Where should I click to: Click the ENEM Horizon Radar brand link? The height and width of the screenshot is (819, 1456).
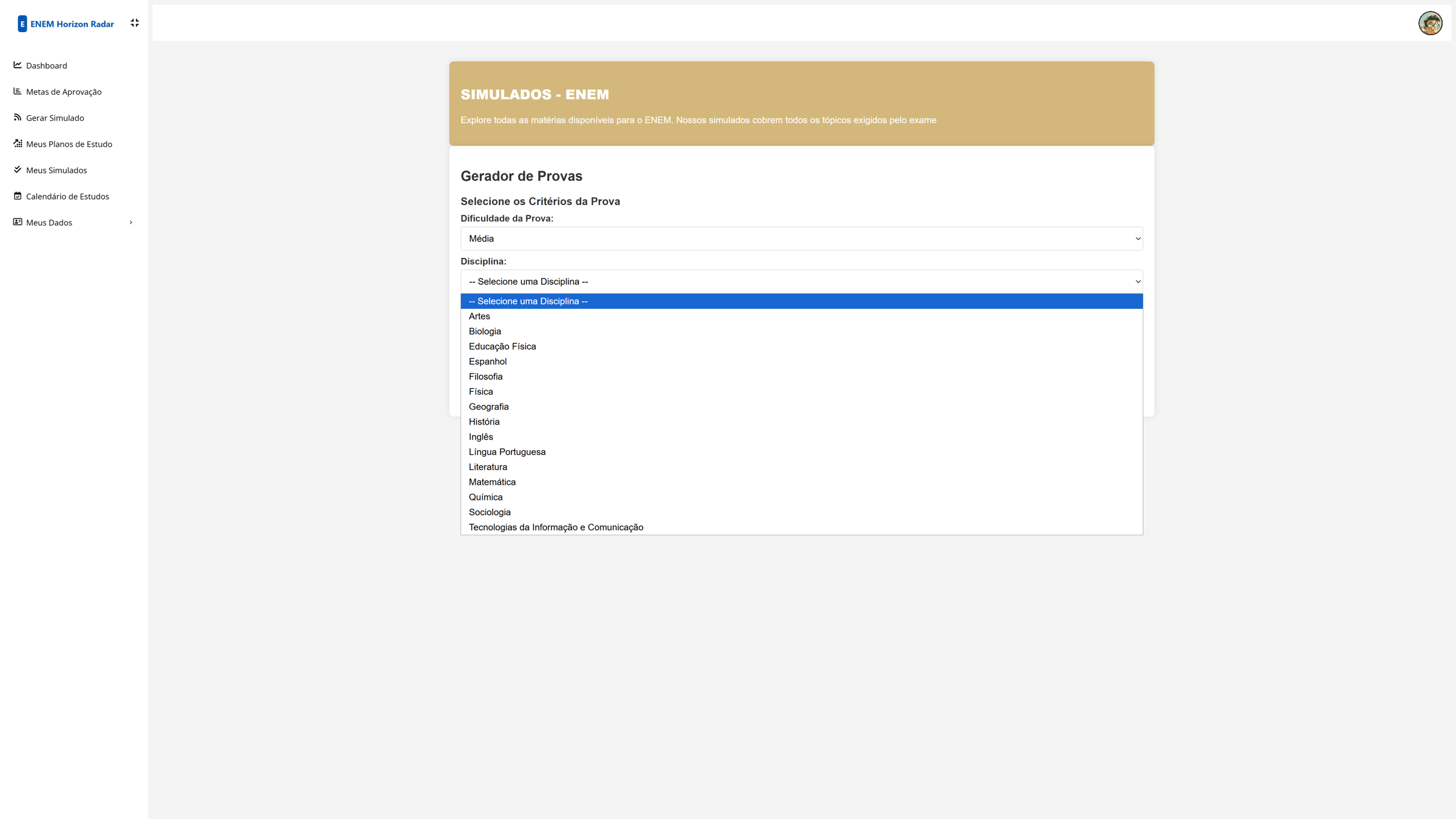click(x=72, y=24)
